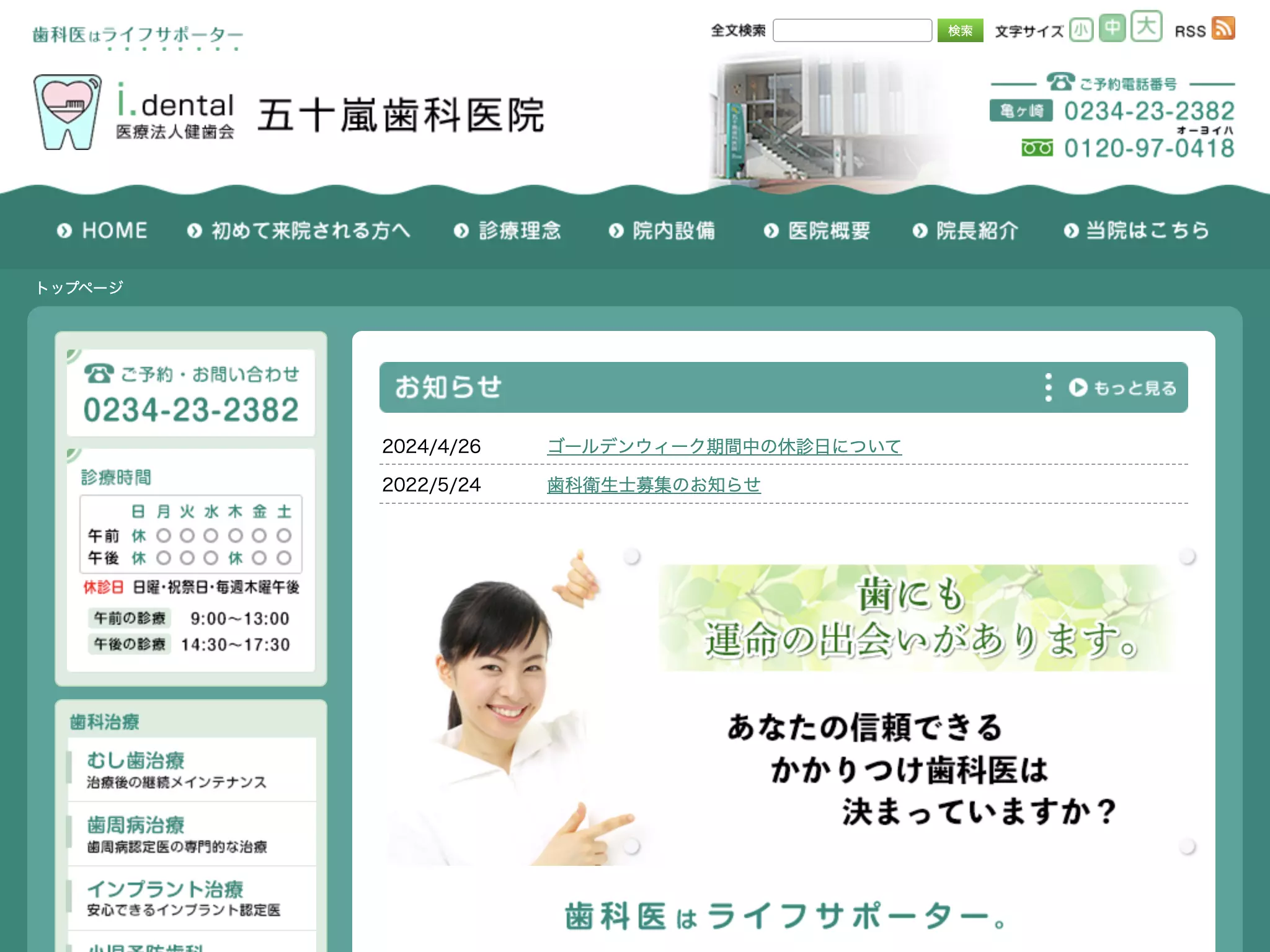Click the 午後の診療 hours label
This screenshot has height=952, width=1270.
click(130, 644)
